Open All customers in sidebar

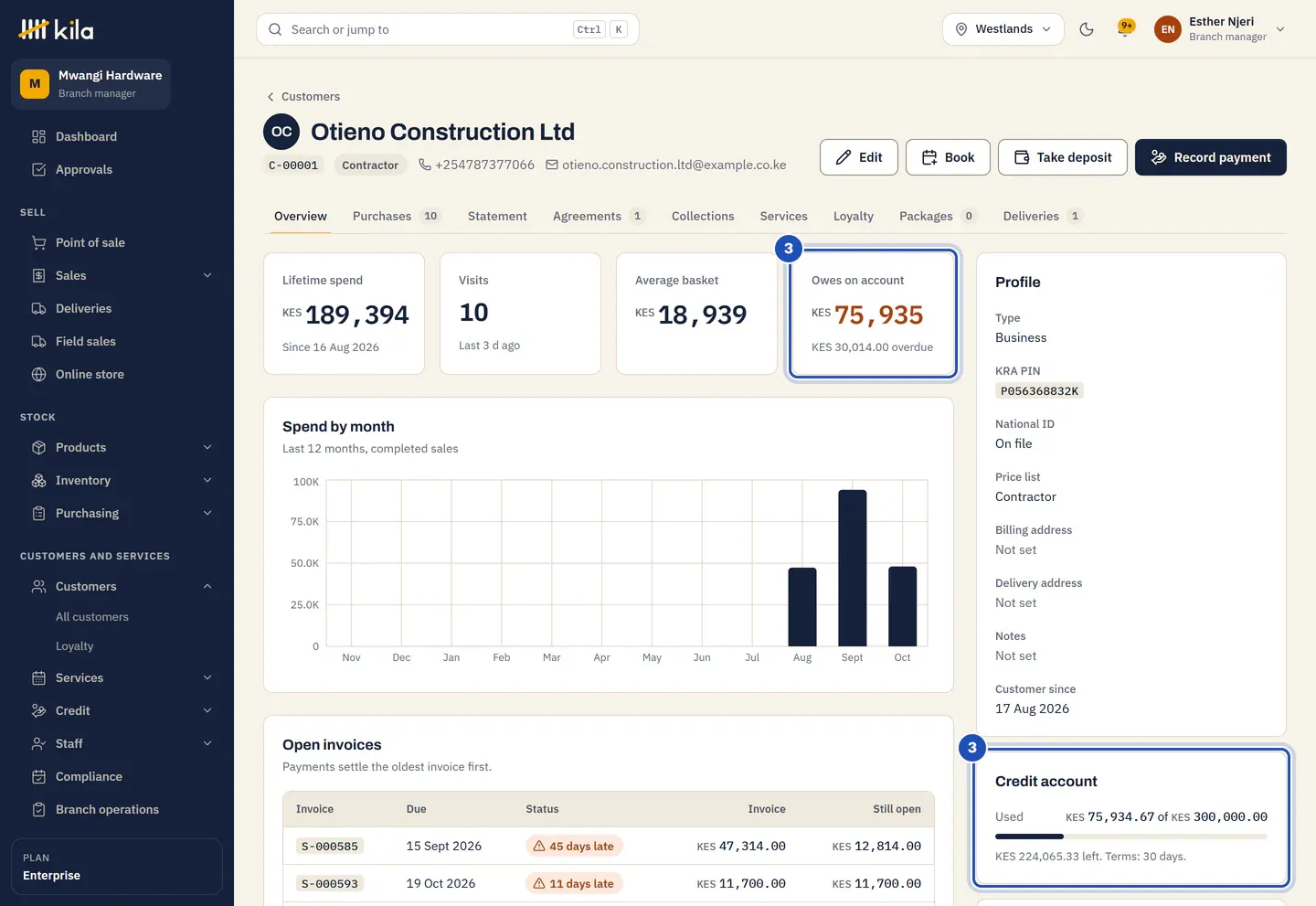pyautogui.click(x=92, y=617)
